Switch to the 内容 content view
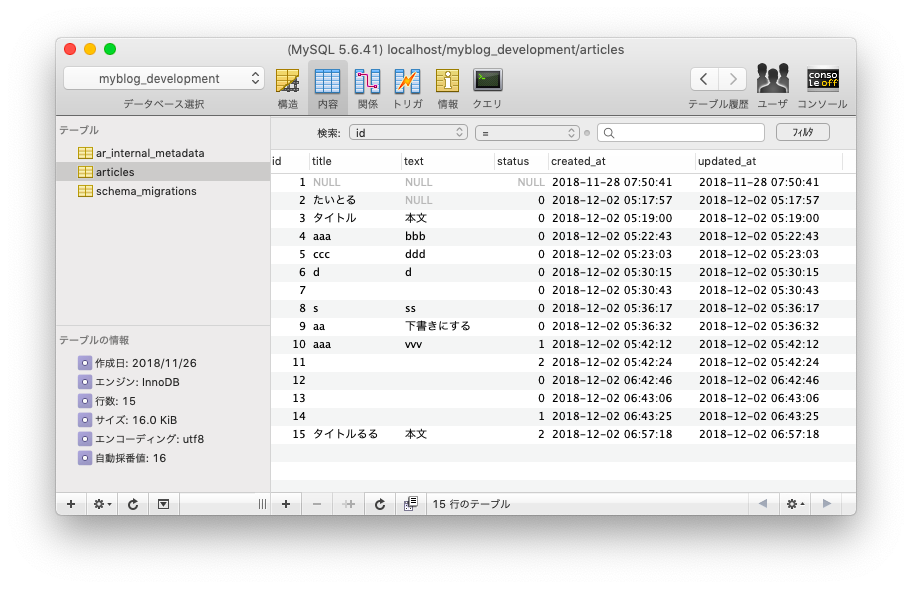912x589 pixels. click(x=327, y=88)
